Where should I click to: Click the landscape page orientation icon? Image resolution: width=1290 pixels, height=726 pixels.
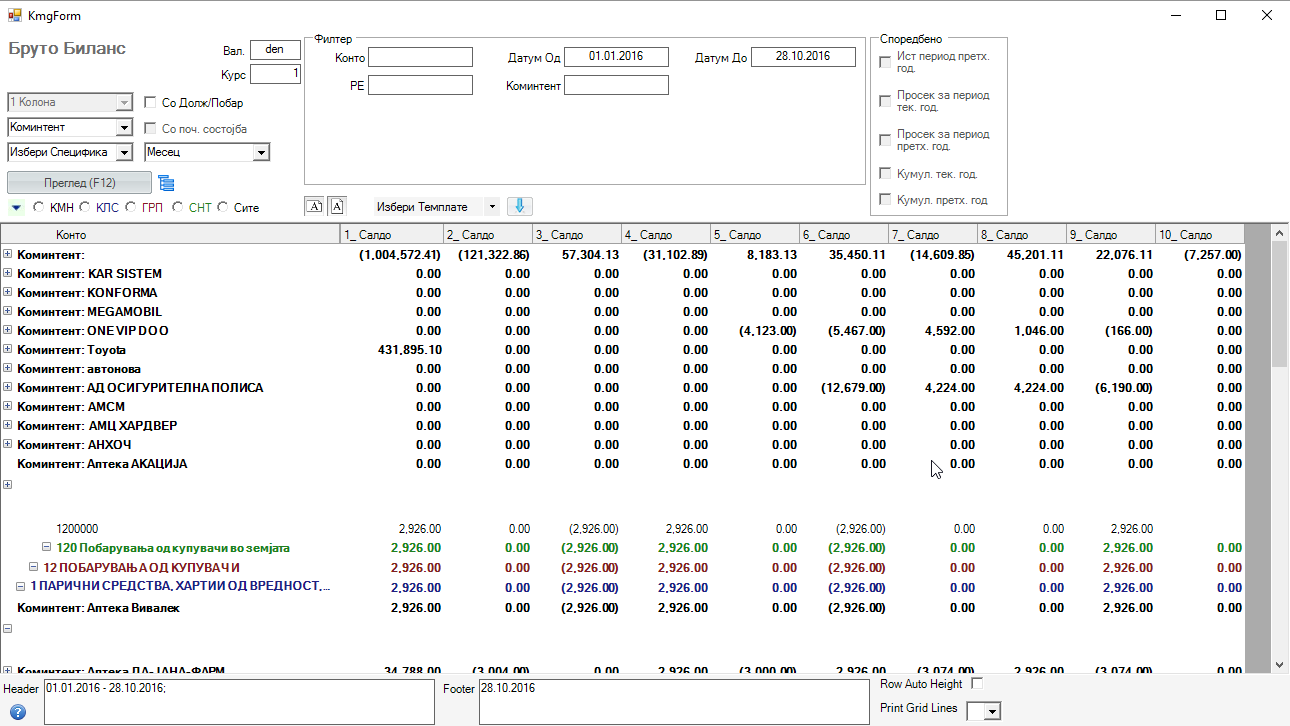(314, 206)
